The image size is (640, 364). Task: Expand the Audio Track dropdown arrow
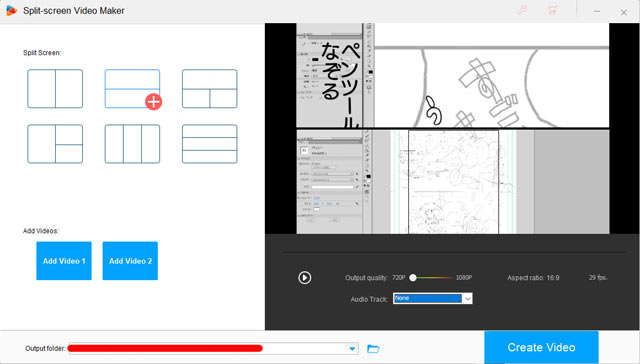click(468, 298)
